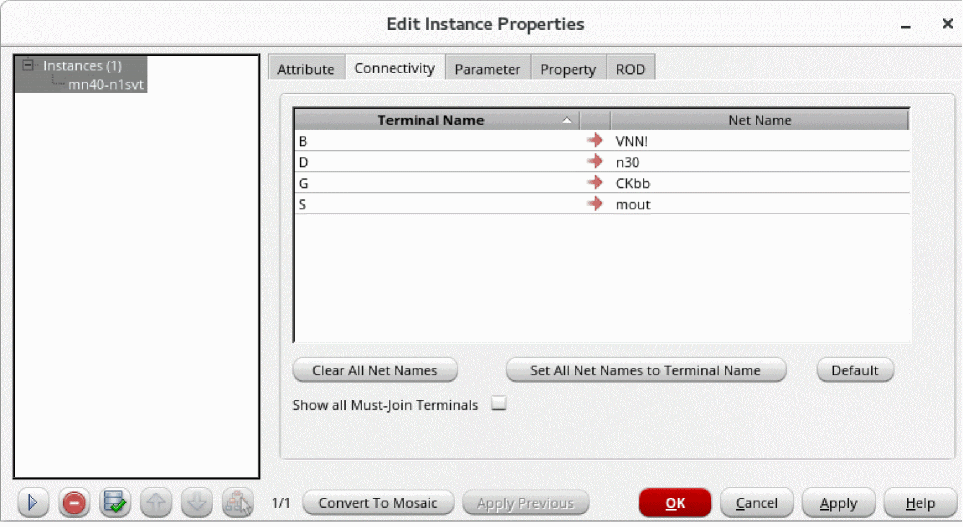This screenshot has height=527, width=963.
Task: Click the Default button
Action: 855,370
